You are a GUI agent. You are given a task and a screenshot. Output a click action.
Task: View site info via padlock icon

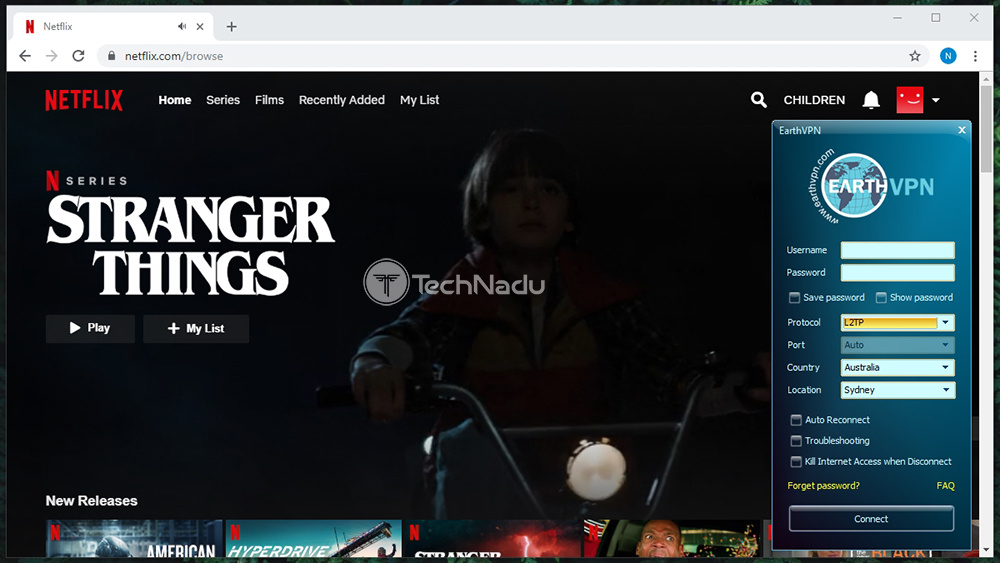coord(112,56)
